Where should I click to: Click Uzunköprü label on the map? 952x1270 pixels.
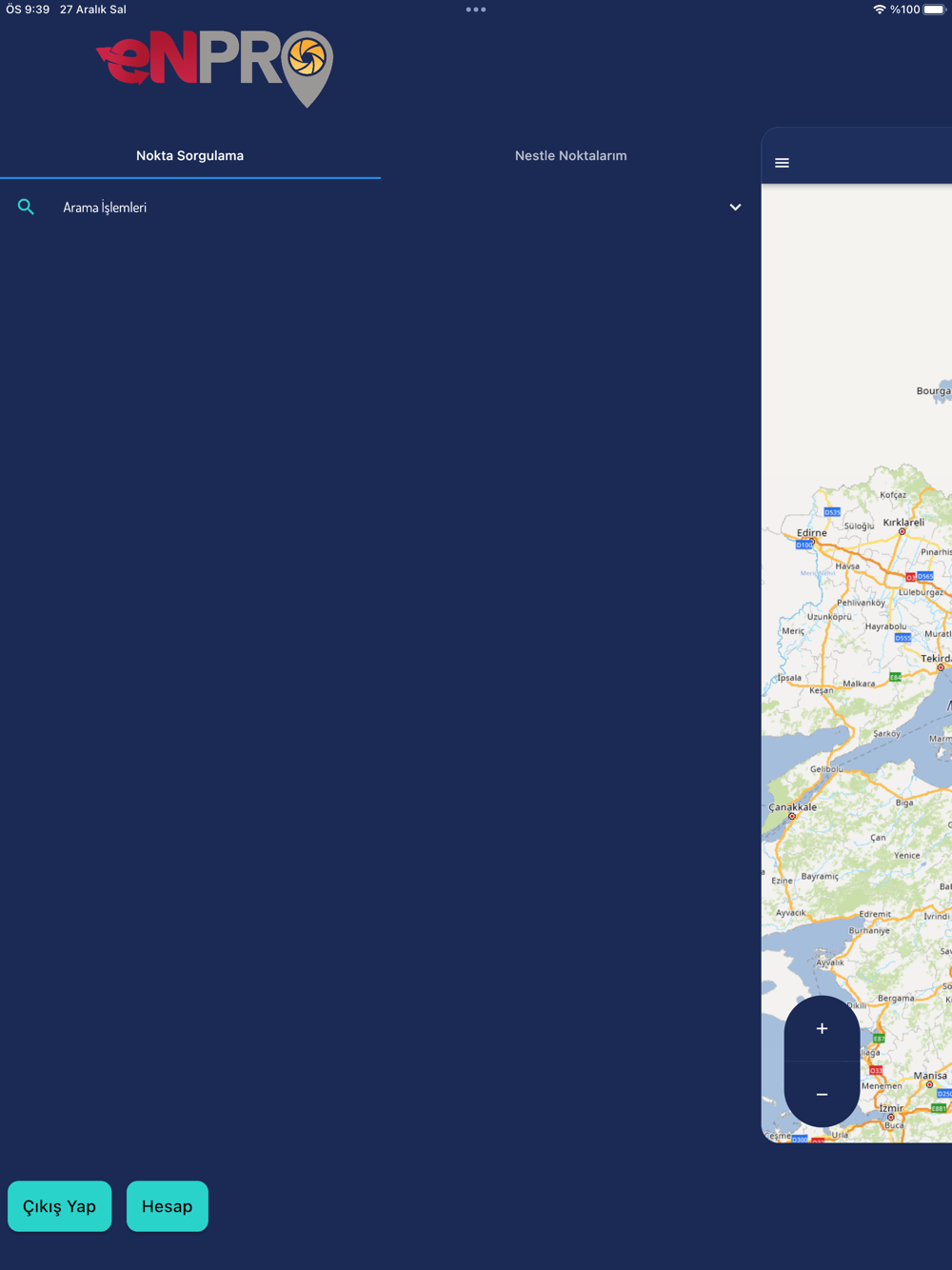829,617
